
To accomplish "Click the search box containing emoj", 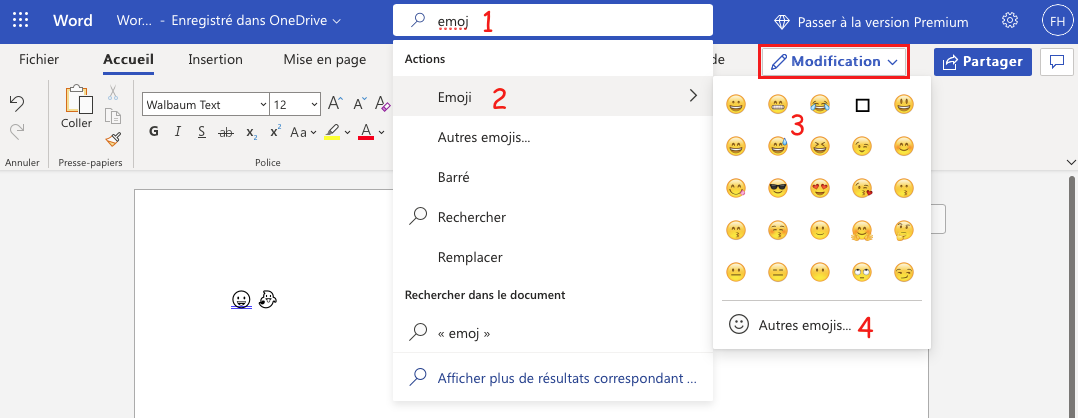I will tap(553, 20).
